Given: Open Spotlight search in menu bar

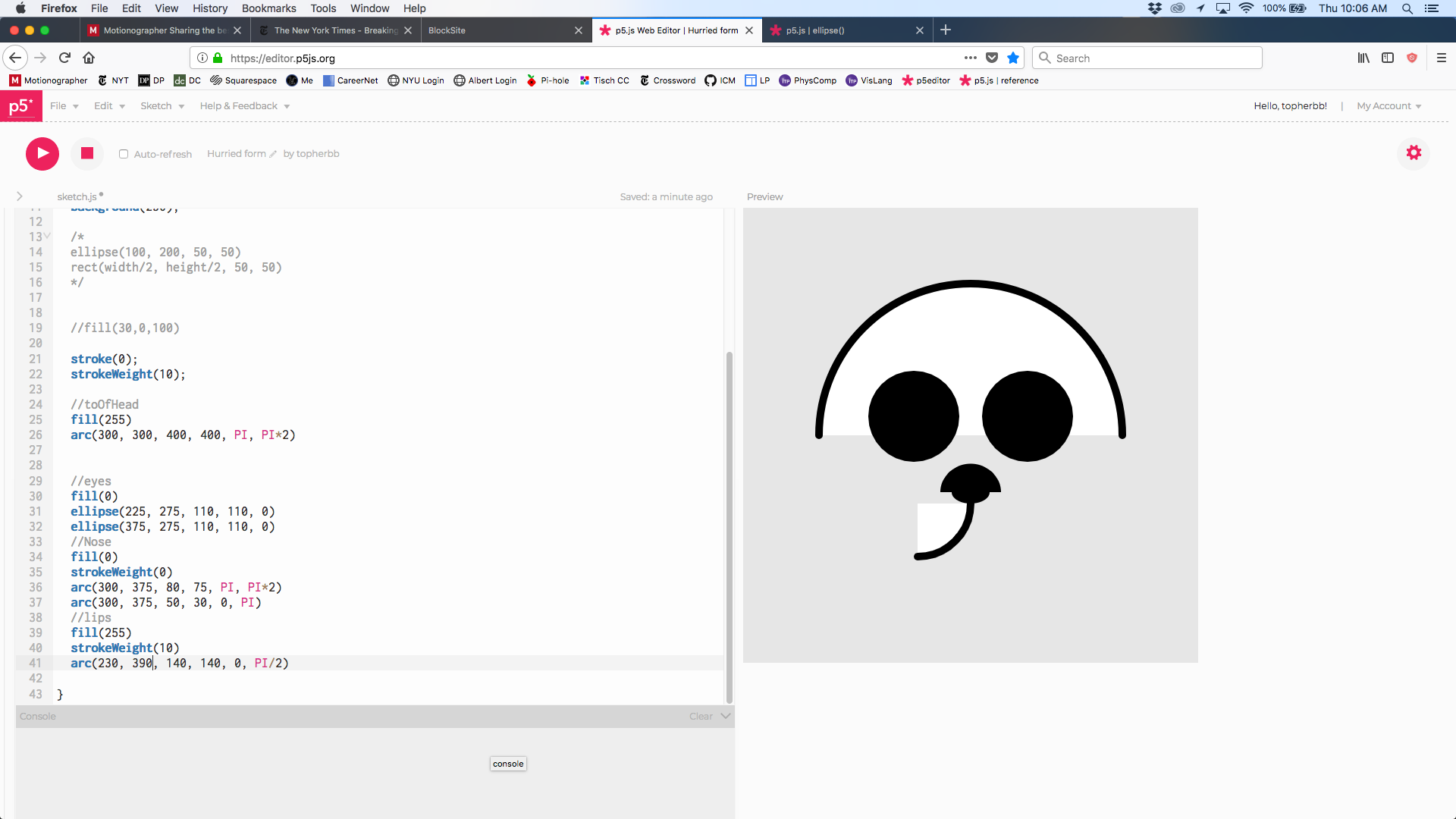Looking at the screenshot, I should point(1407,8).
